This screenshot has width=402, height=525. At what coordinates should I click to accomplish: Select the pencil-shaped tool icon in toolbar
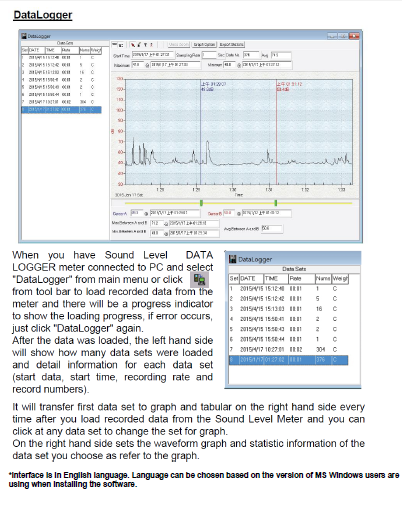pyautogui.click(x=139, y=45)
